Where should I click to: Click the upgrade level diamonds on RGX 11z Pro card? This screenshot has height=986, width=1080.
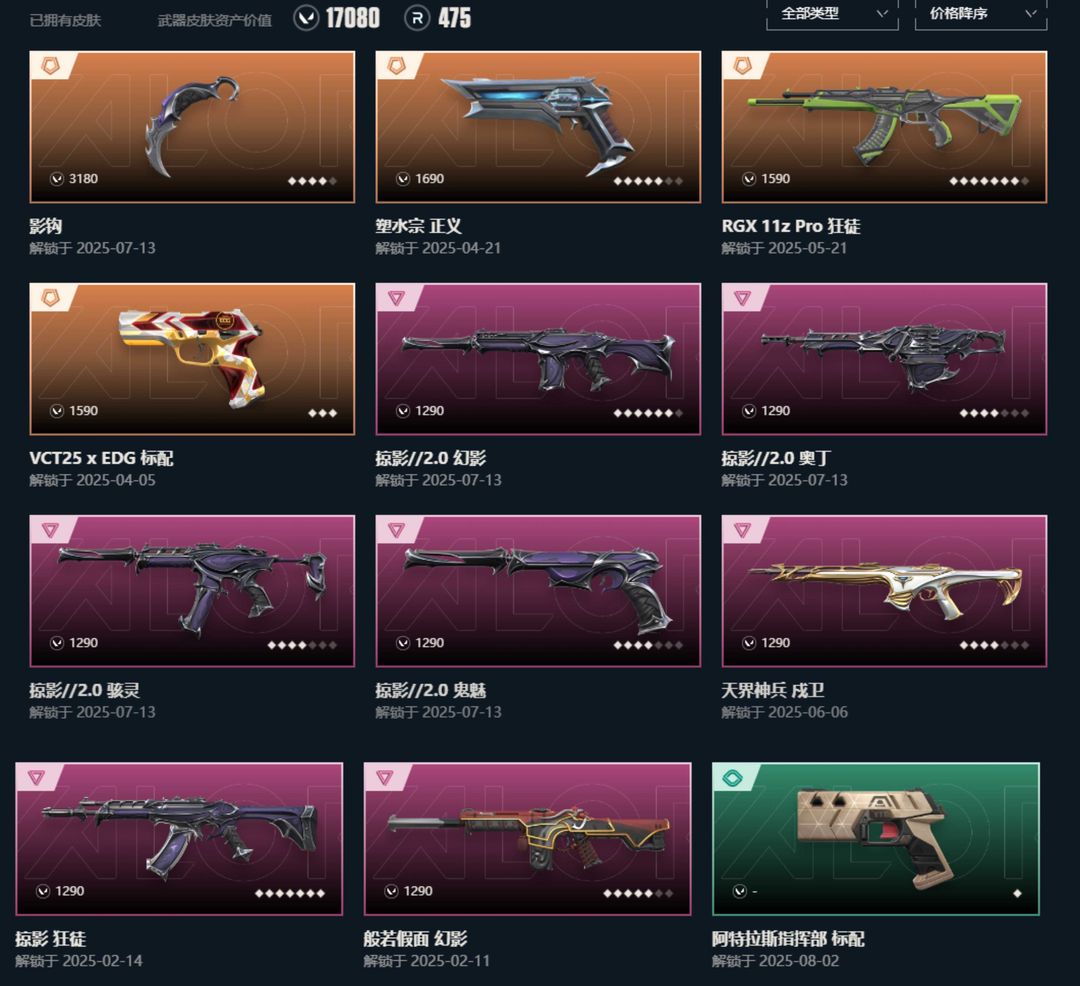988,181
